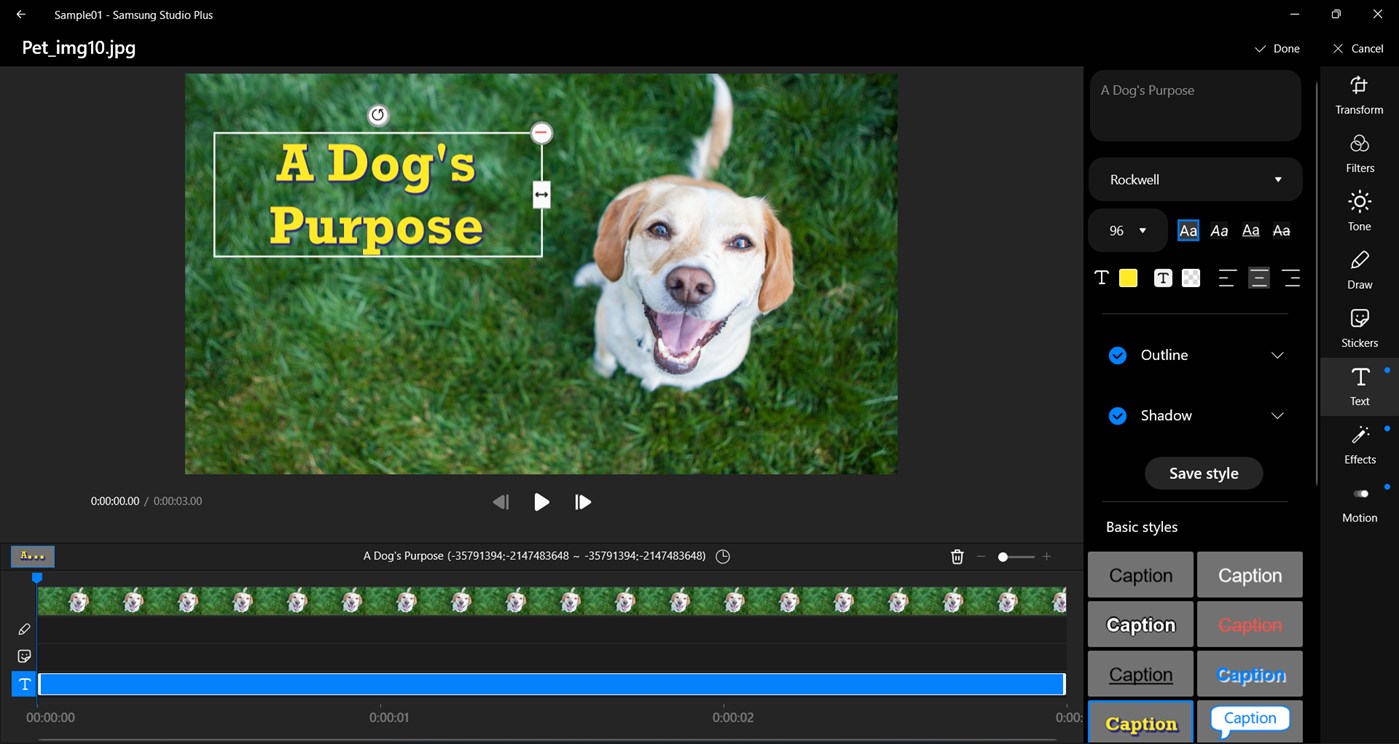The height and width of the screenshot is (744, 1399).
Task: Discard edits with the Cancel button
Action: pyautogui.click(x=1358, y=48)
